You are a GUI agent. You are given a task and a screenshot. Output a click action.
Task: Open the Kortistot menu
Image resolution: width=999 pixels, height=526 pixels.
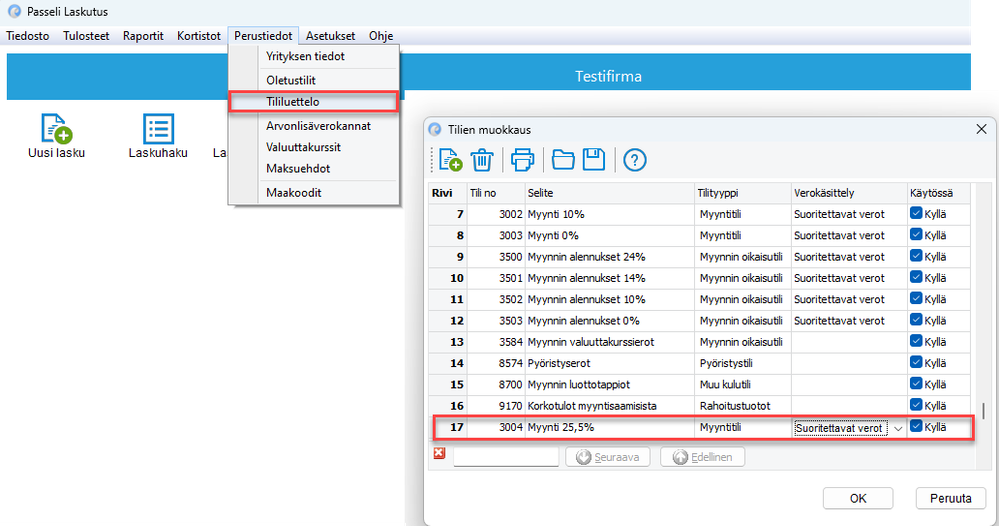[x=199, y=36]
